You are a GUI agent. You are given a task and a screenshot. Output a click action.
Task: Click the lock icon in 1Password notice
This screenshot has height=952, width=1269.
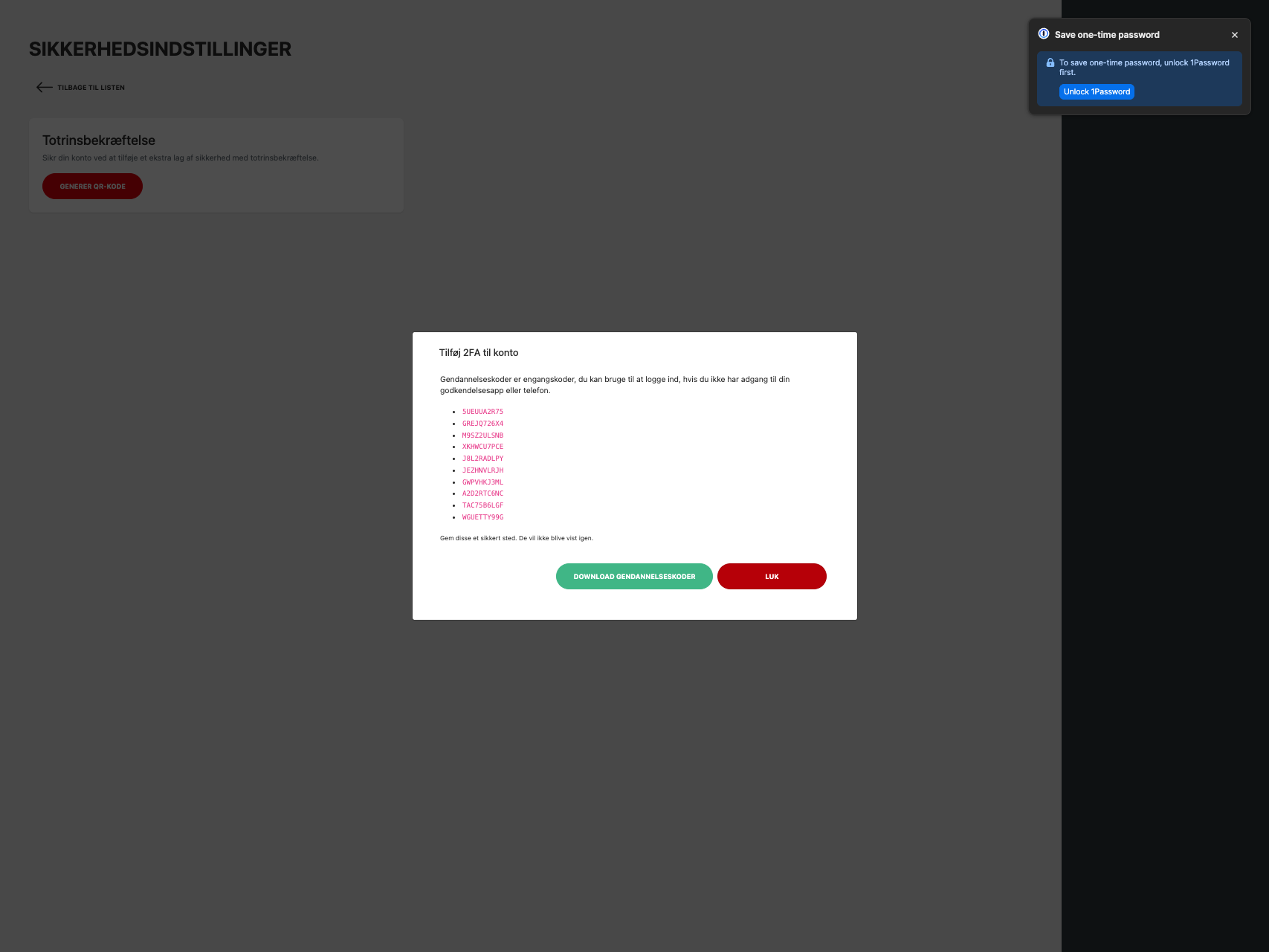pos(1050,63)
